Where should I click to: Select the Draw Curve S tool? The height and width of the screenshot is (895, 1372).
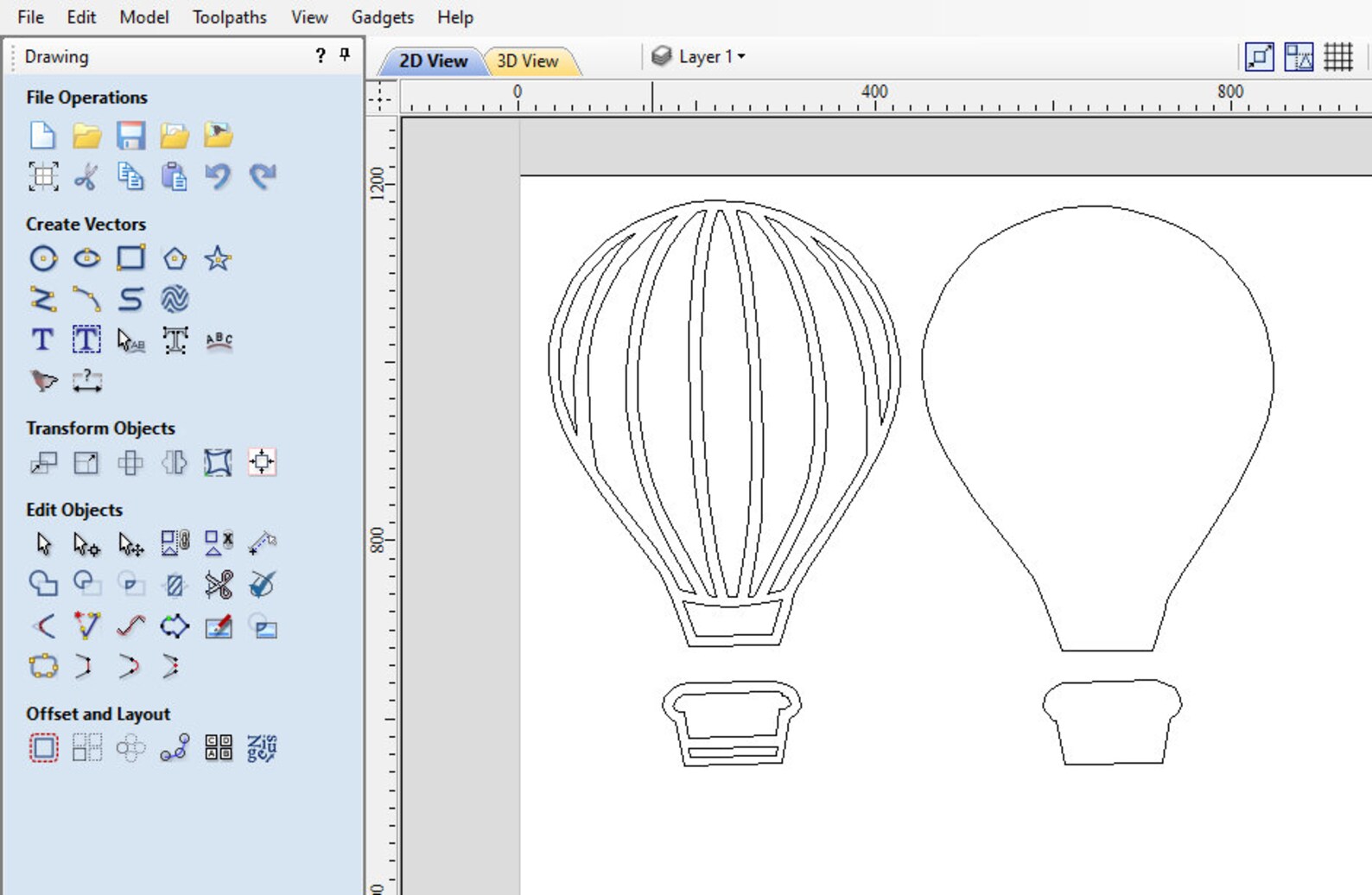click(x=130, y=299)
